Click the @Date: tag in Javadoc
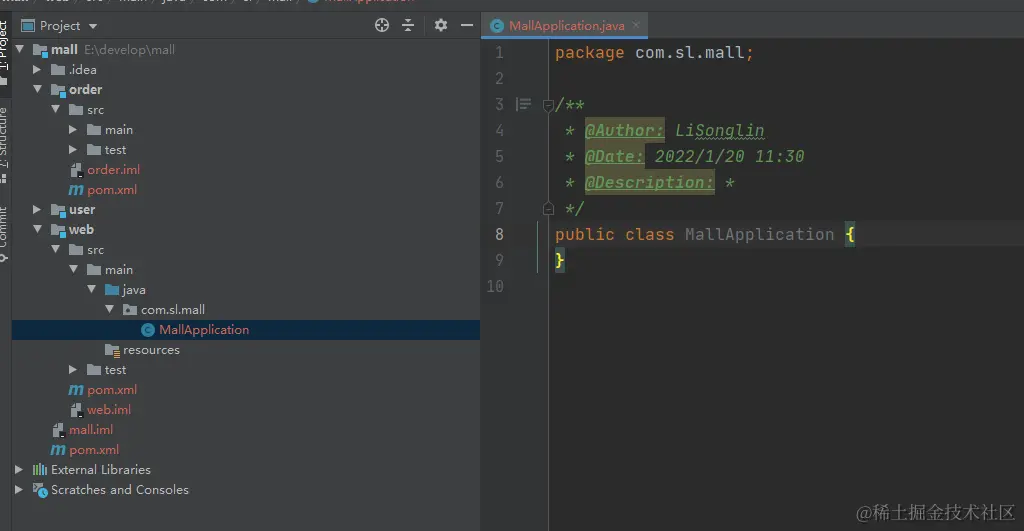 (x=614, y=156)
